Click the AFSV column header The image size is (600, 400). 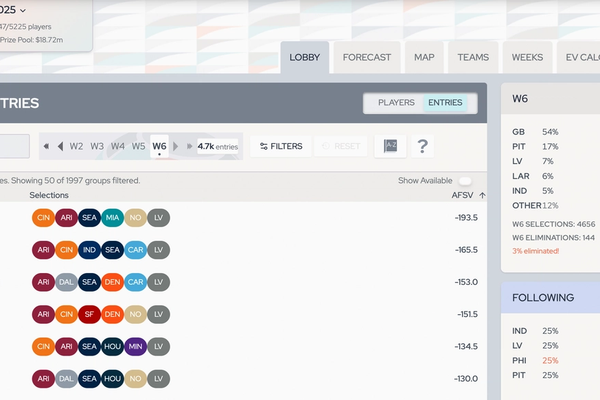coord(462,195)
